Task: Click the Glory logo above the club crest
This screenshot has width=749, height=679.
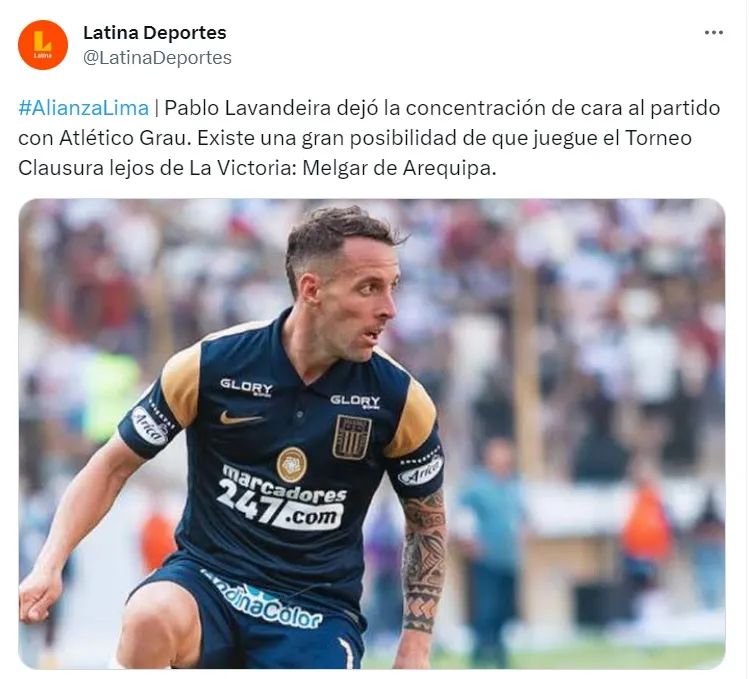Action: pos(355,401)
